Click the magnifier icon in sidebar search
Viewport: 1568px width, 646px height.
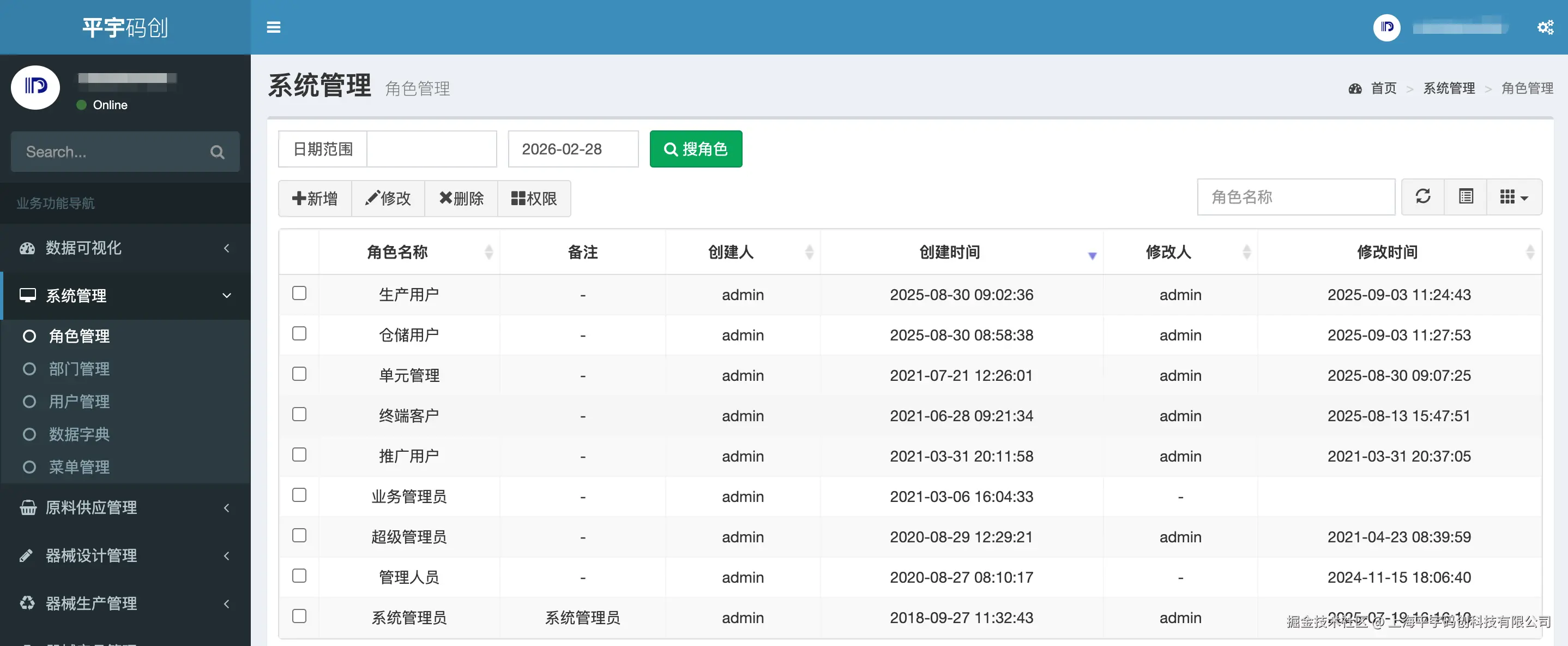[x=218, y=152]
